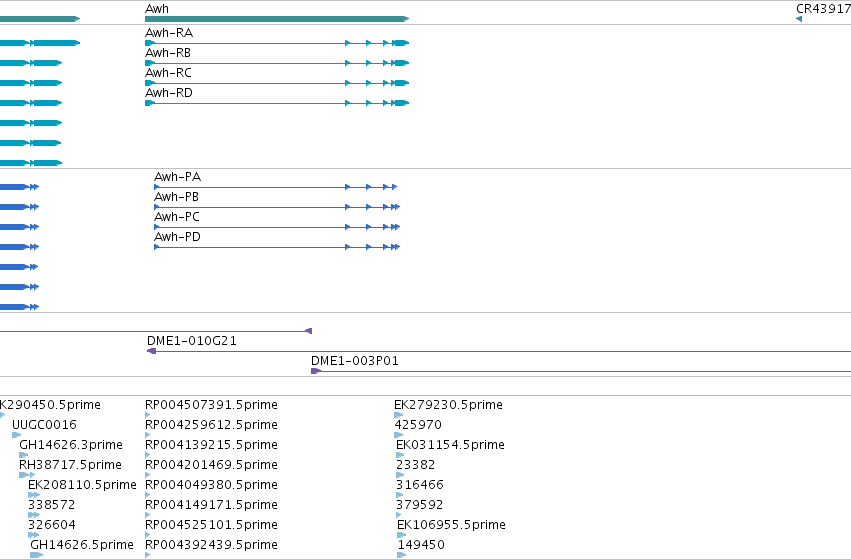This screenshot has width=851, height=560.
Task: Select the Awh-RB transcript glyph line
Action: click(x=277, y=63)
